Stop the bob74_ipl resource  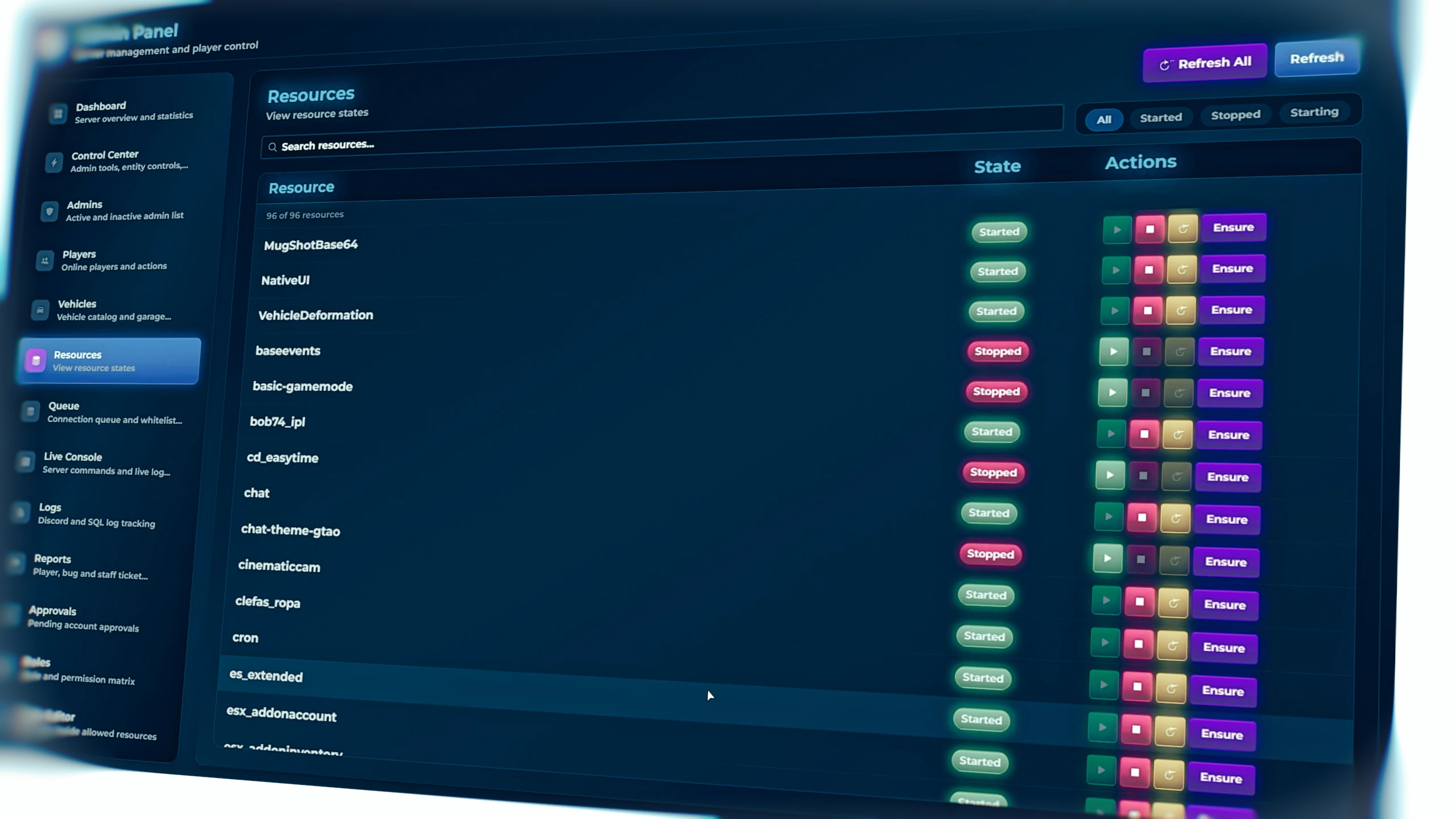(x=1144, y=435)
